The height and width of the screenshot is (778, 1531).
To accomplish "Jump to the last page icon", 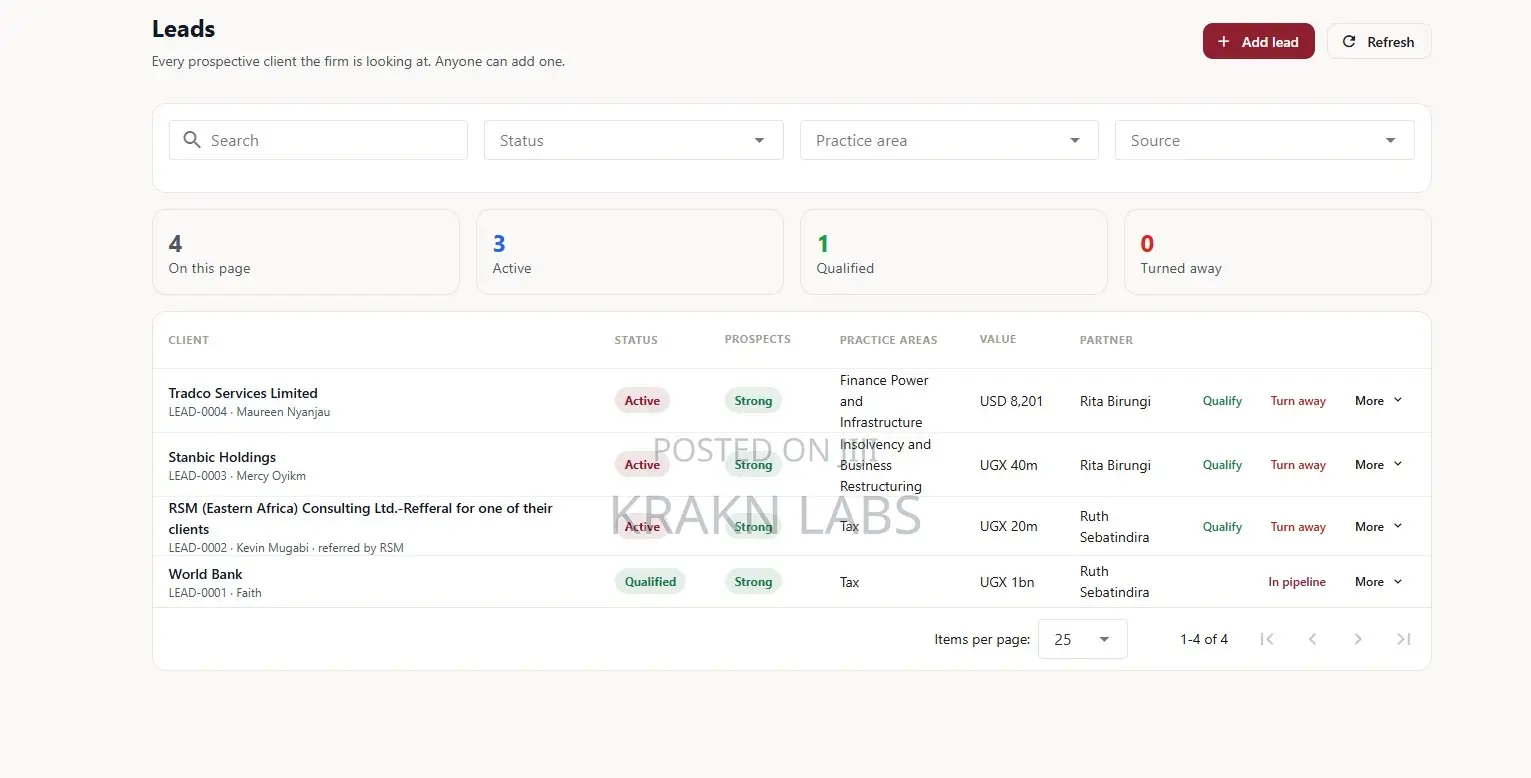I will point(1404,639).
